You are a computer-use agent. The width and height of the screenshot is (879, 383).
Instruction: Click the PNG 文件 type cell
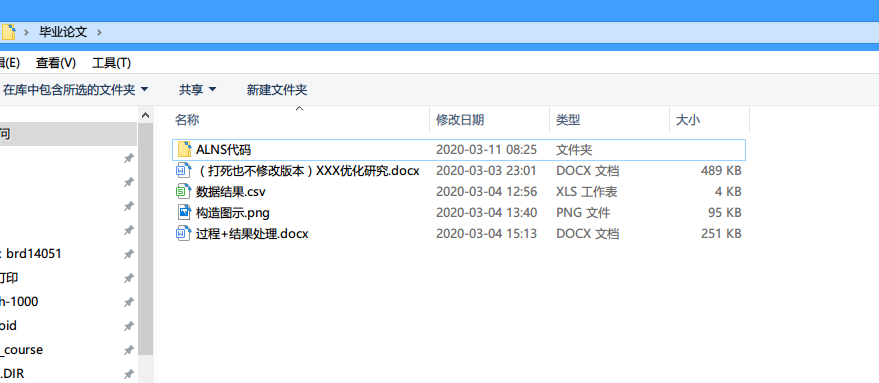583,213
